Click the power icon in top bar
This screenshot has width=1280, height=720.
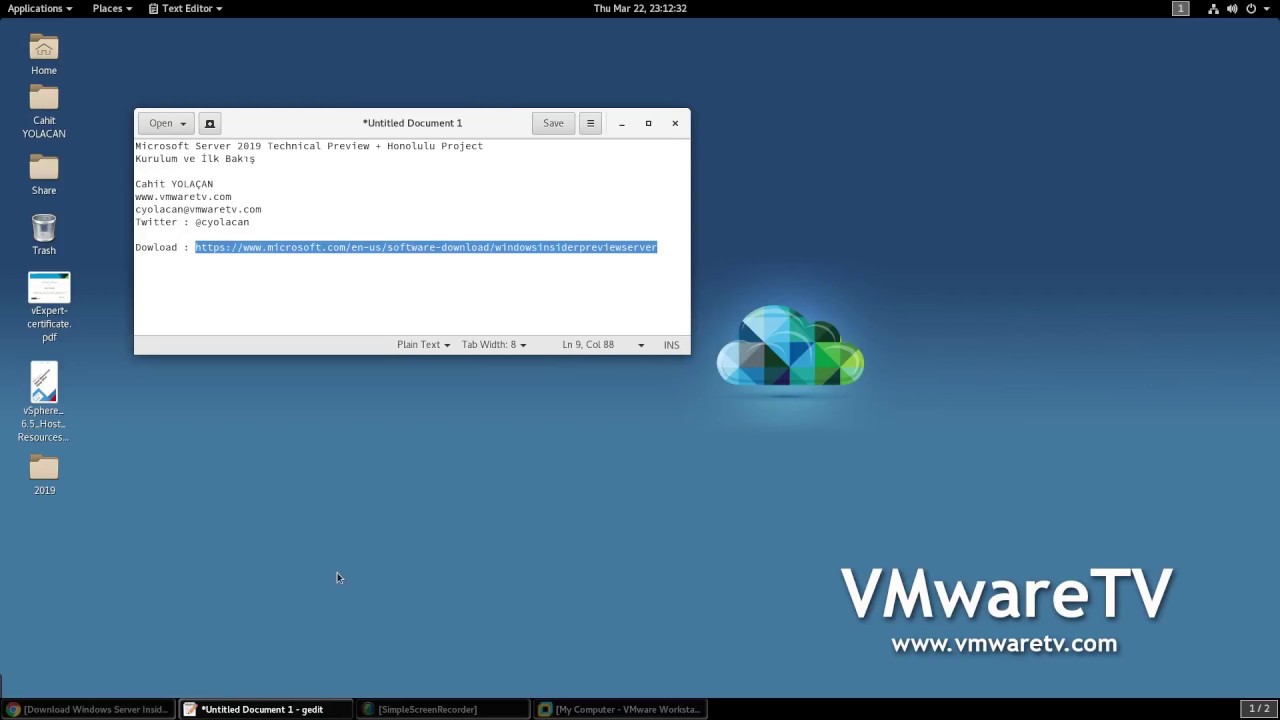coord(1252,8)
